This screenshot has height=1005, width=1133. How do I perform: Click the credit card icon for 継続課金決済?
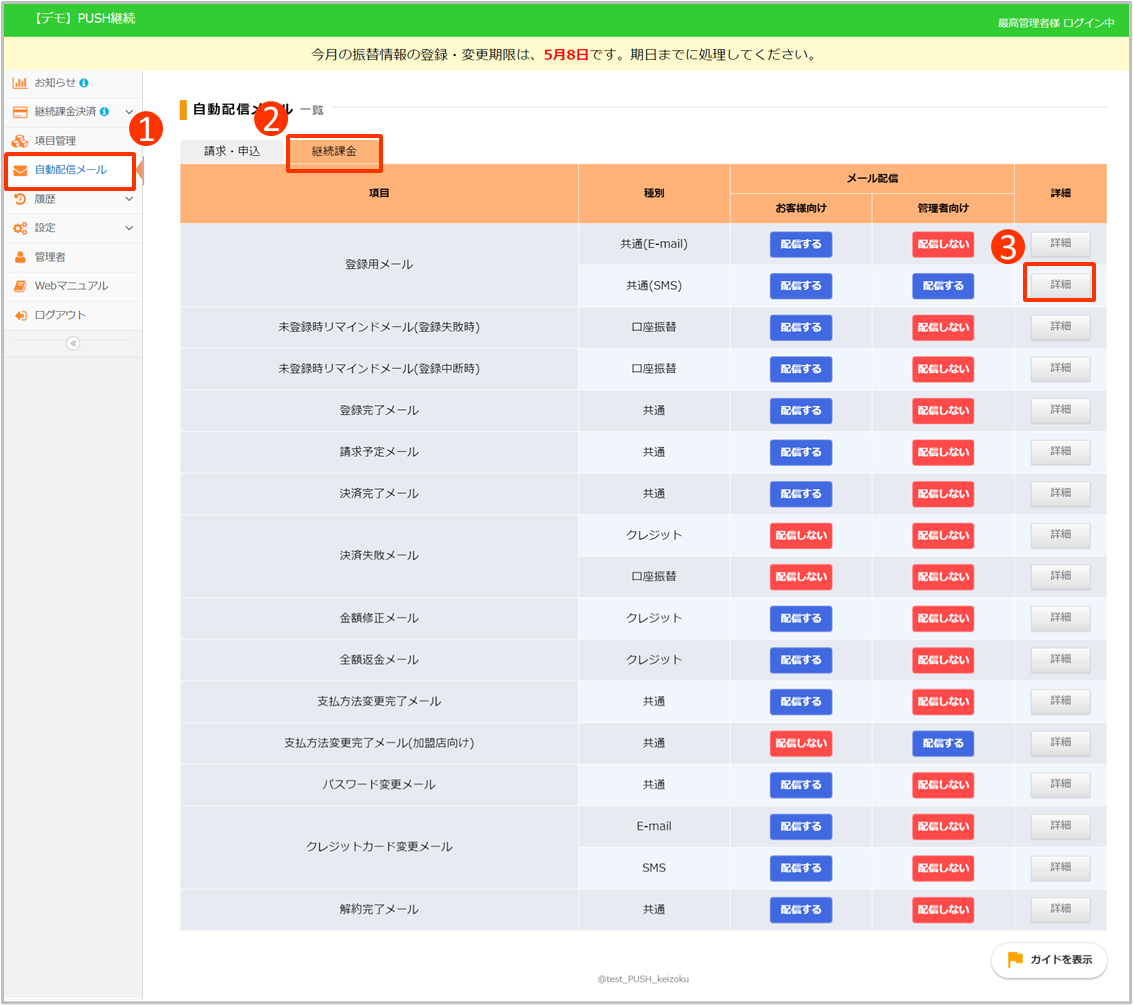[20, 111]
